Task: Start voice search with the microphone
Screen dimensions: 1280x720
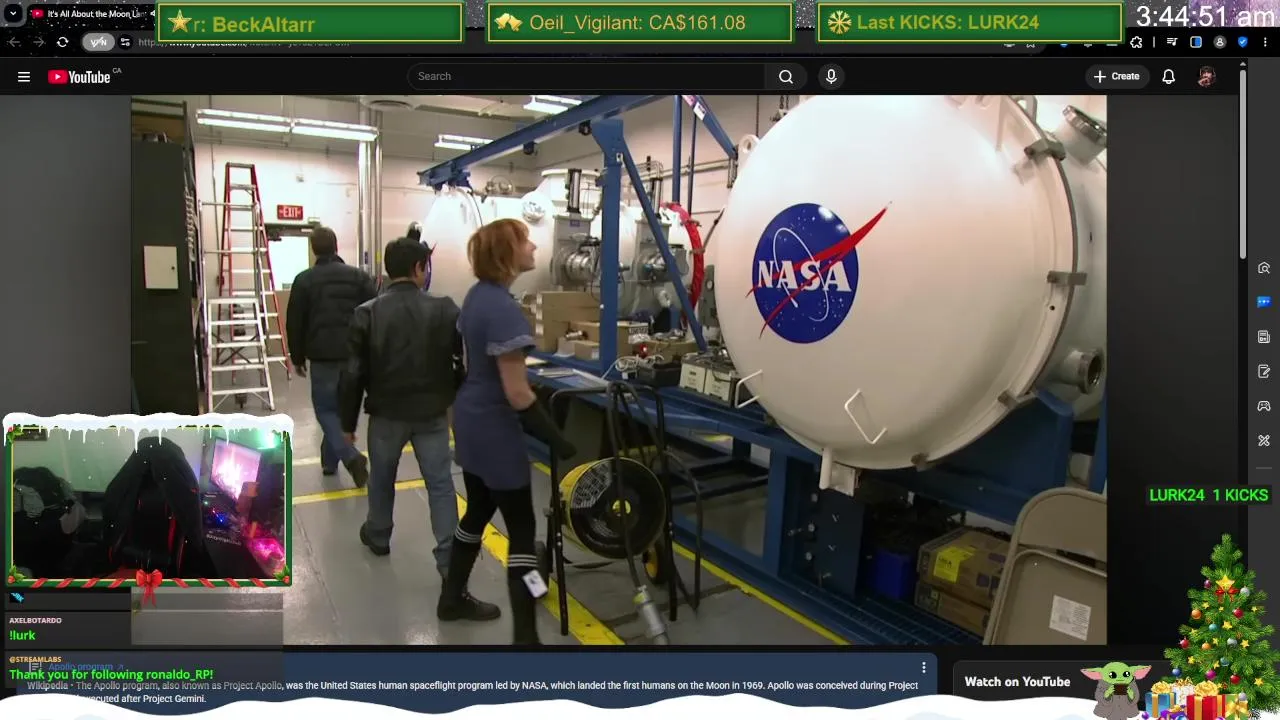Action: pyautogui.click(x=831, y=76)
